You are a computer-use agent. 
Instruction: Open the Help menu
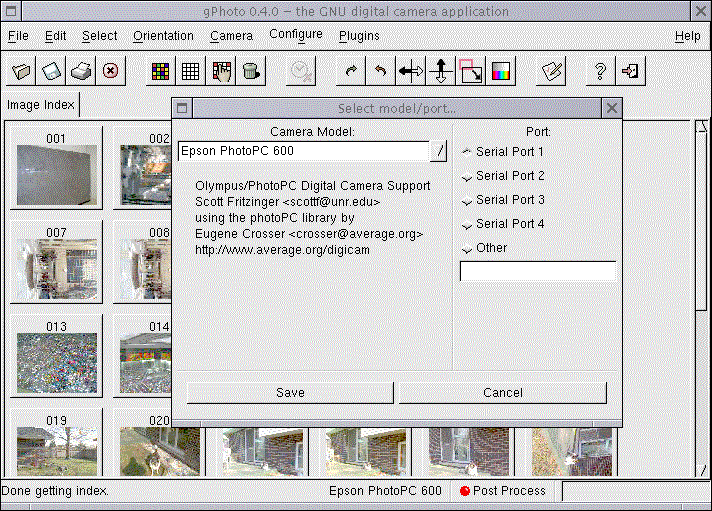click(x=687, y=36)
